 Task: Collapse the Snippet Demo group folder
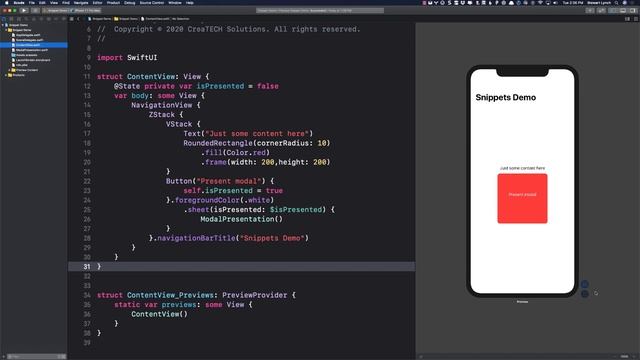(6, 30)
